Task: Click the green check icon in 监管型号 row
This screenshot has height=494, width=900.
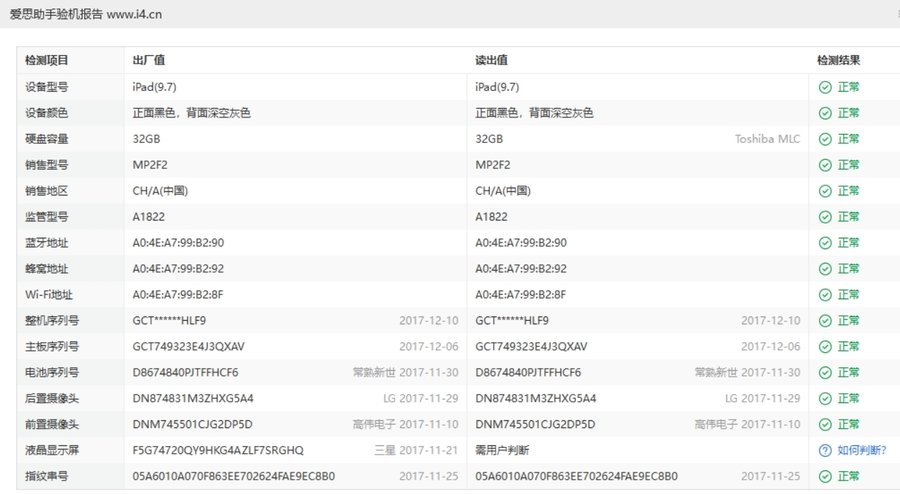Action: 825,217
